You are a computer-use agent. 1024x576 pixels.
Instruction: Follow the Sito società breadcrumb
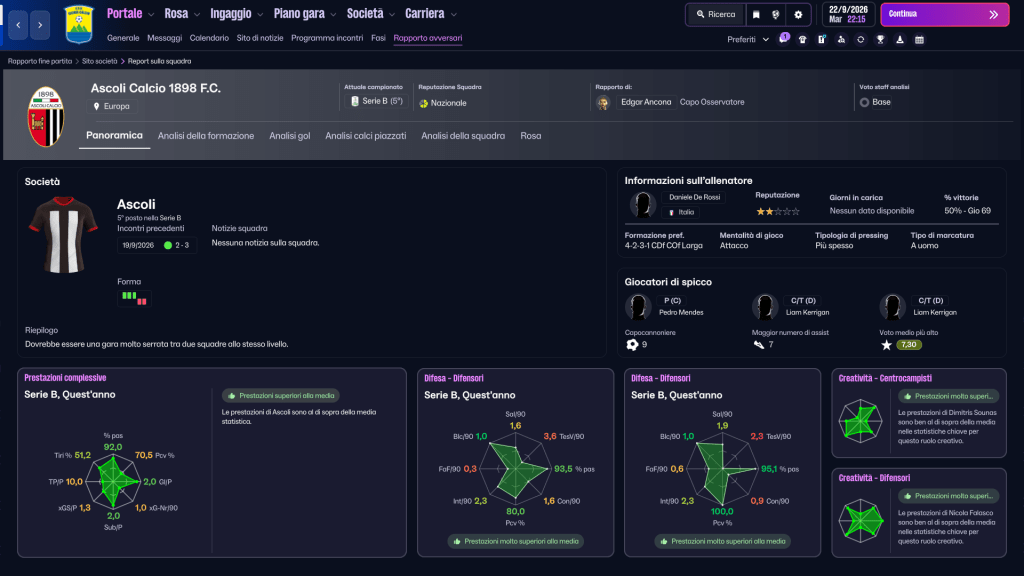coord(99,61)
